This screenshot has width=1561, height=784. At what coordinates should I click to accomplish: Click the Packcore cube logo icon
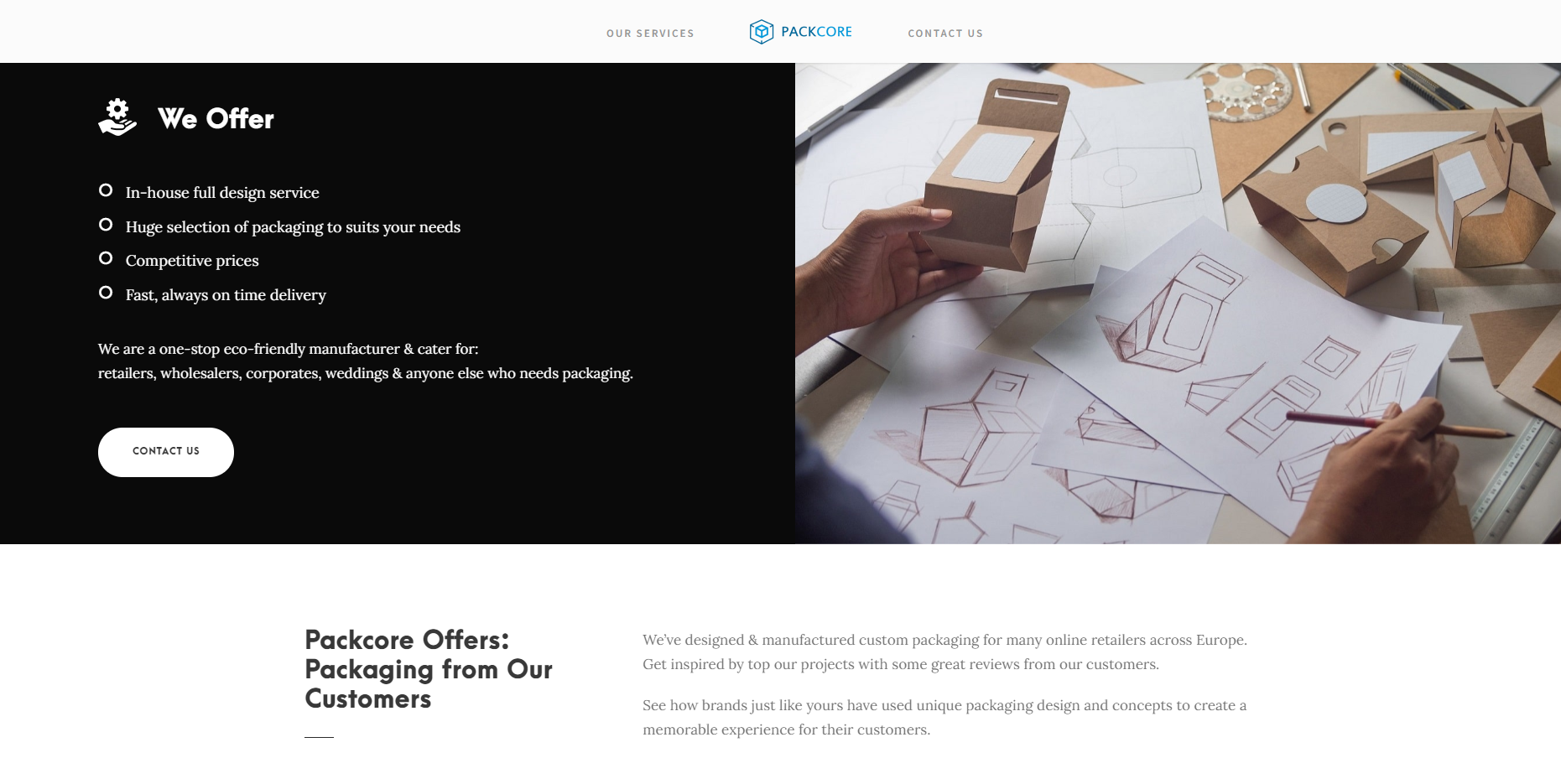[761, 32]
